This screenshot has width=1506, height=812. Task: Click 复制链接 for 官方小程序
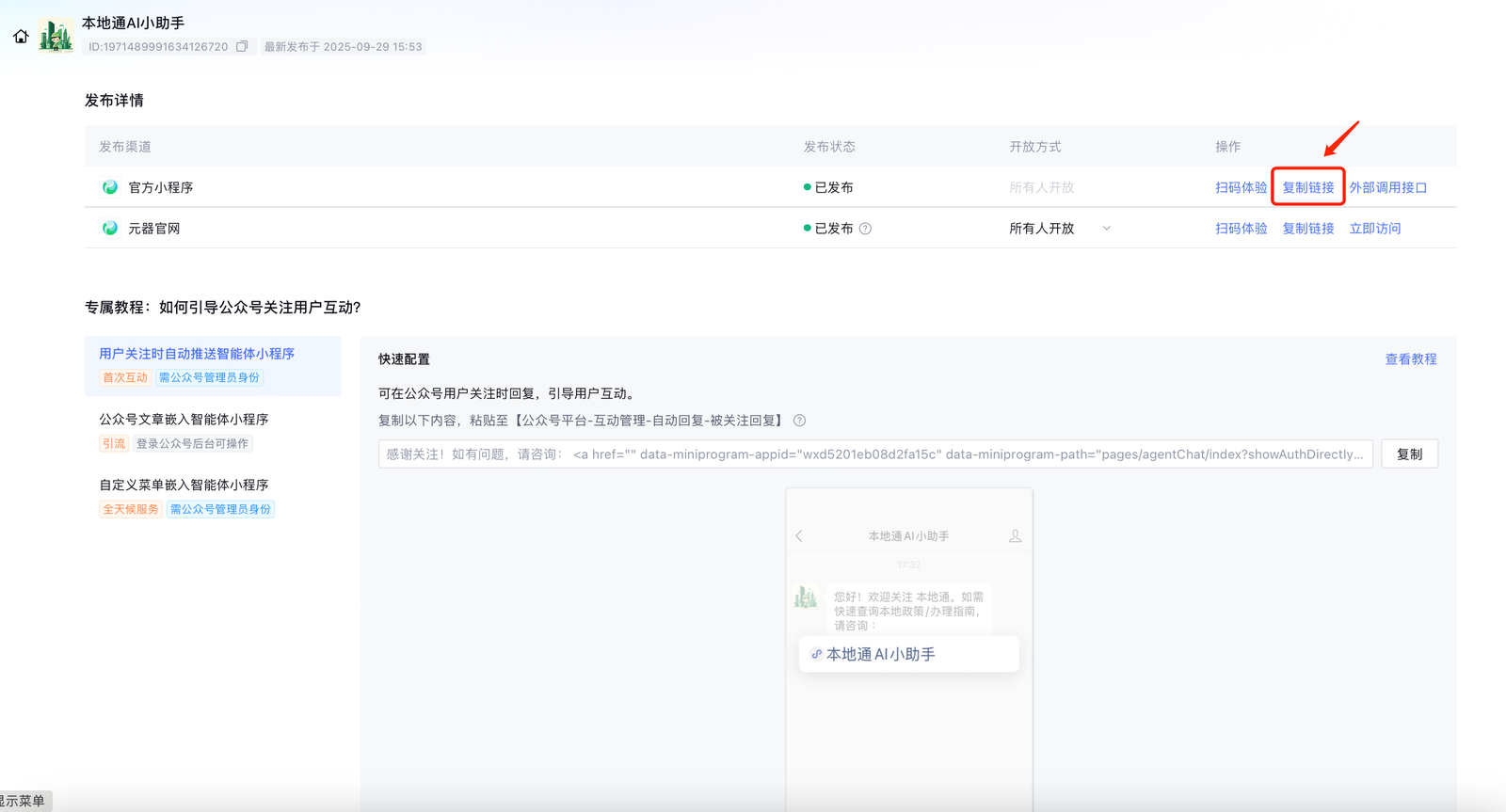(1307, 187)
